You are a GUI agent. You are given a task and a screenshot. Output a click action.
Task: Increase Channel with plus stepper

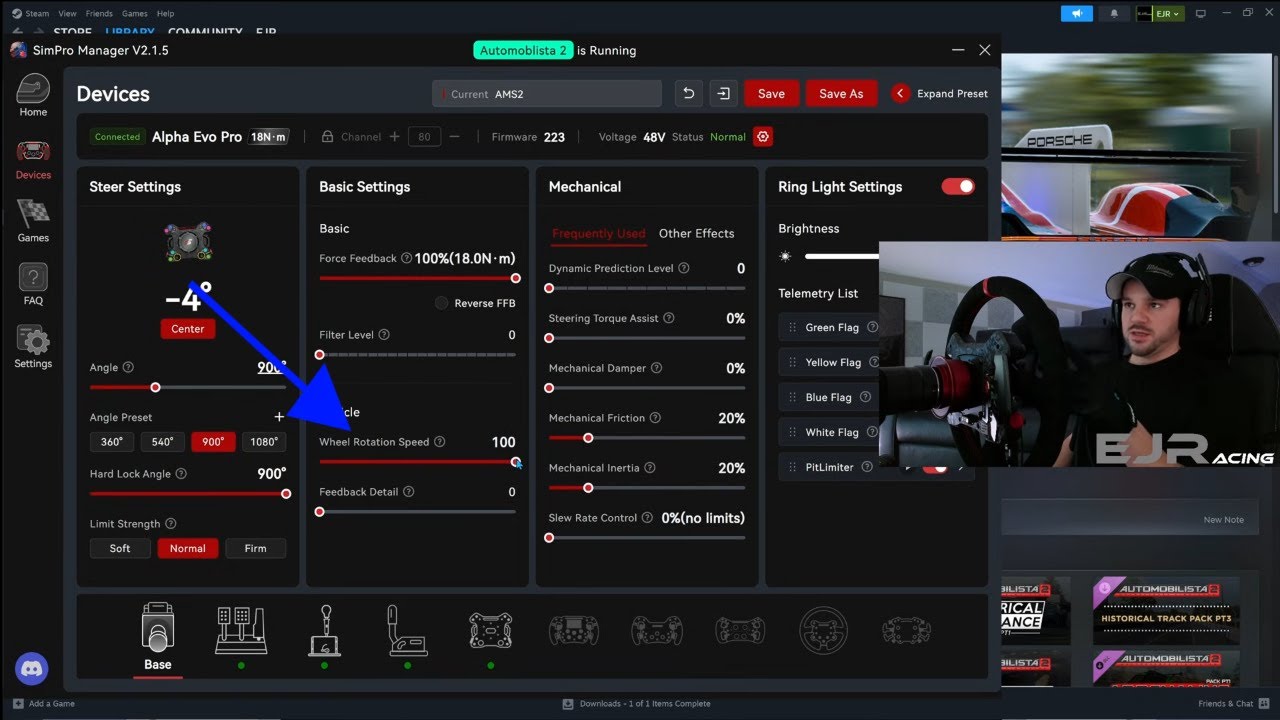pos(394,137)
